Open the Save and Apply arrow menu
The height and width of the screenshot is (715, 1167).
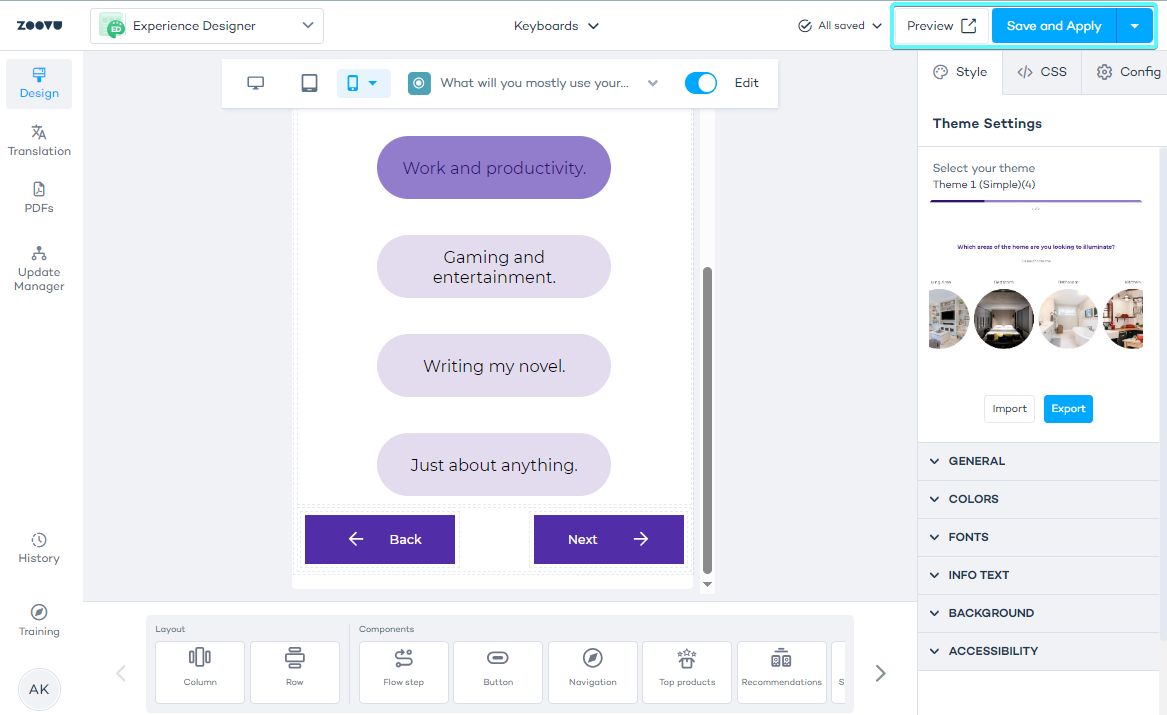coord(1134,26)
